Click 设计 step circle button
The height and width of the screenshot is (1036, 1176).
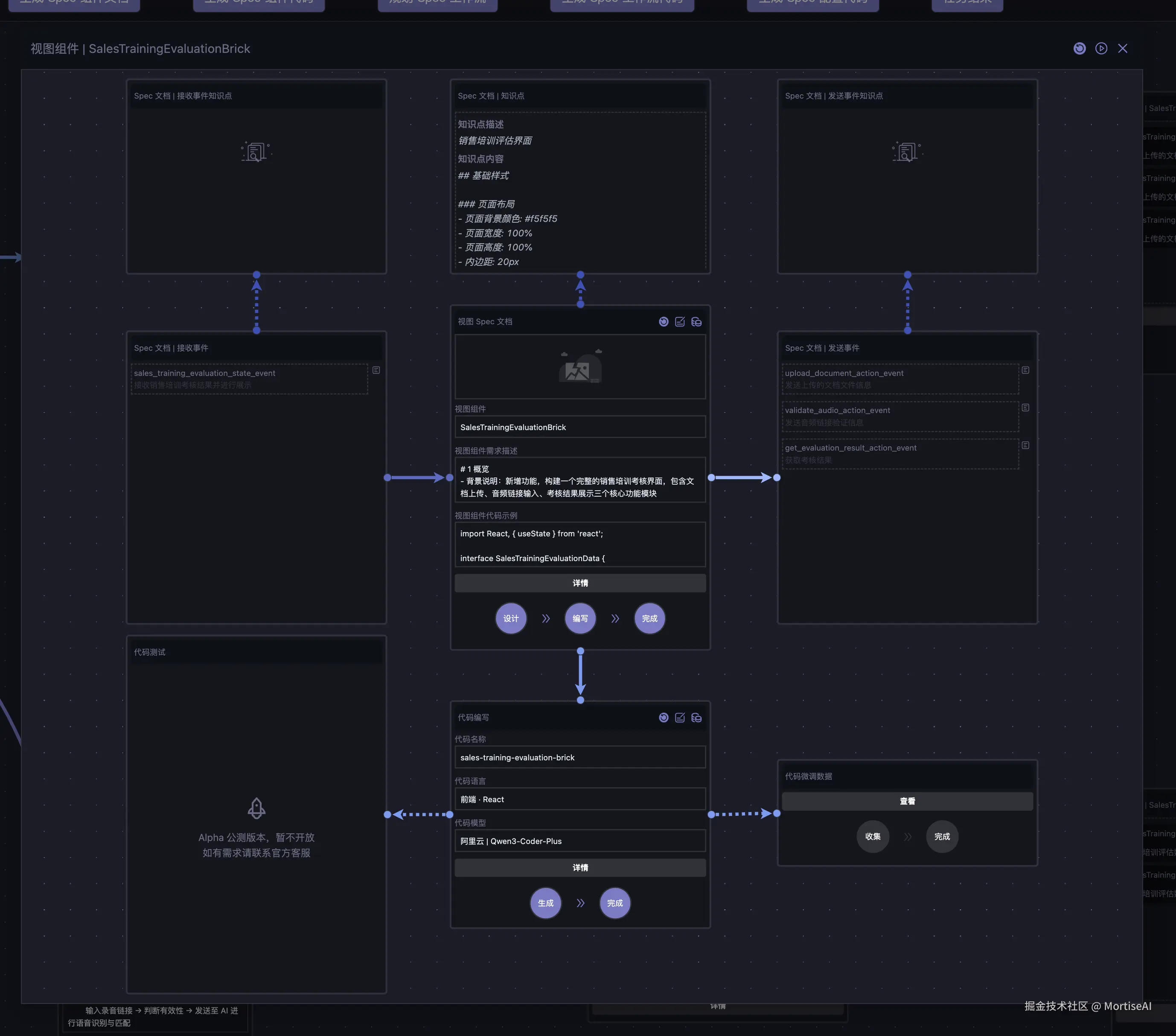coord(511,618)
